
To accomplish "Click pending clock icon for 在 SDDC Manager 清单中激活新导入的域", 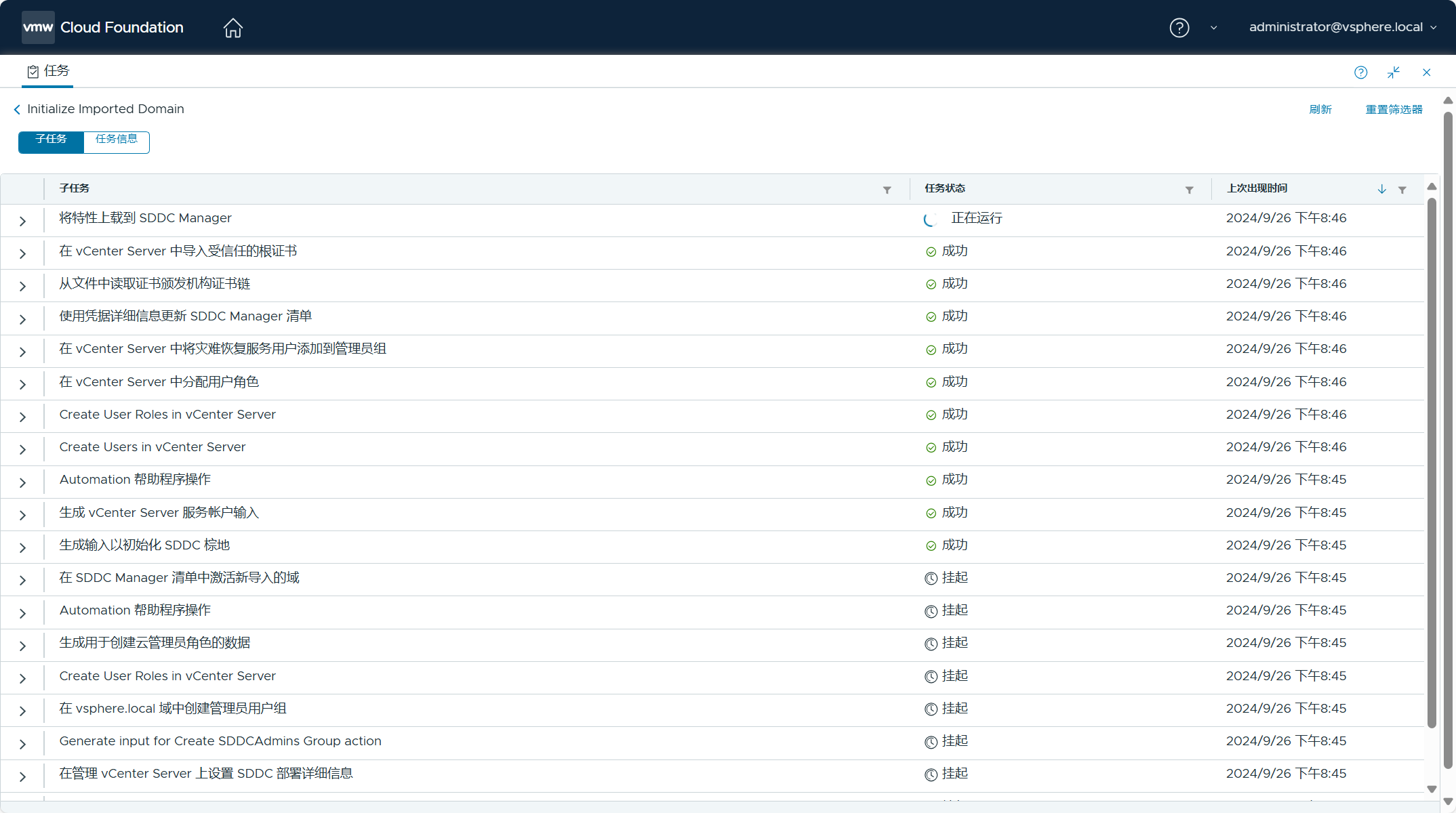I will (931, 579).
